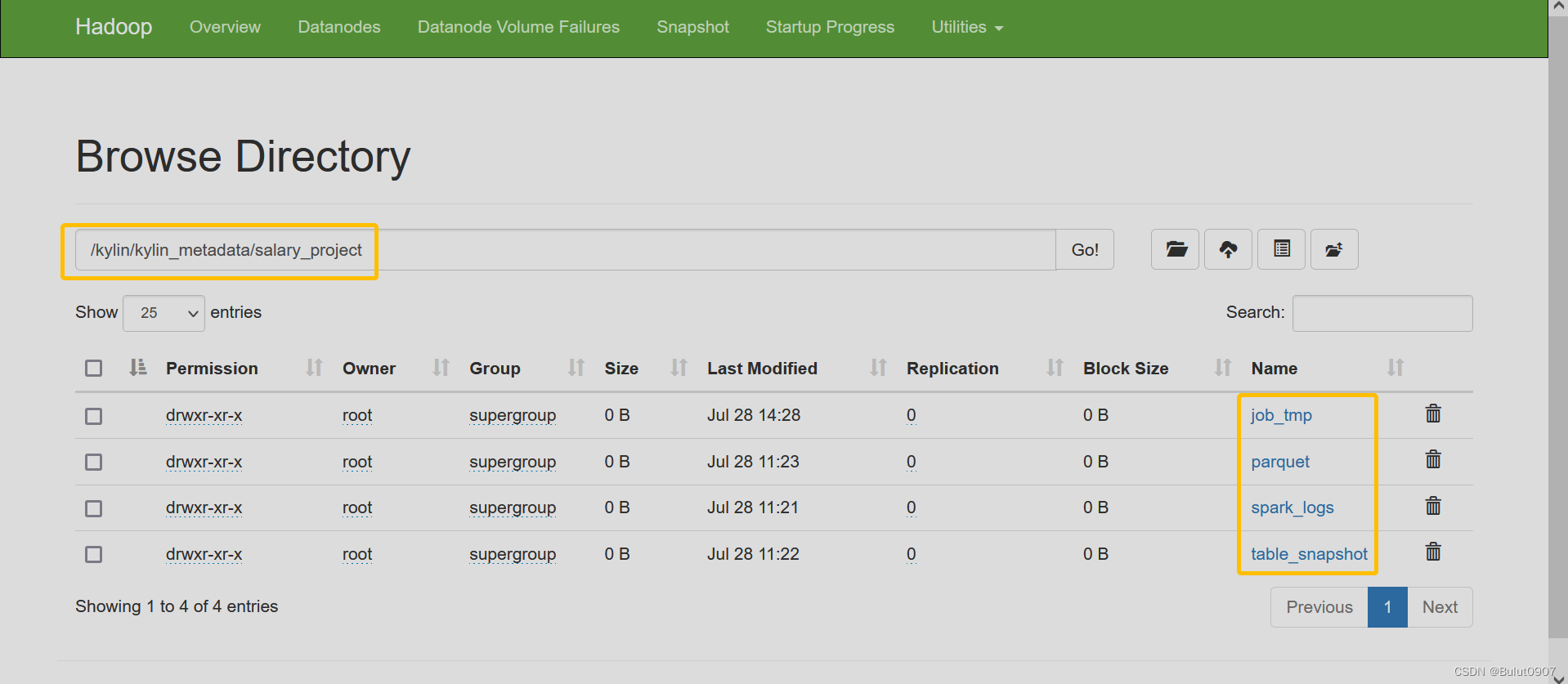Sort by the Name column arrows

point(1395,368)
